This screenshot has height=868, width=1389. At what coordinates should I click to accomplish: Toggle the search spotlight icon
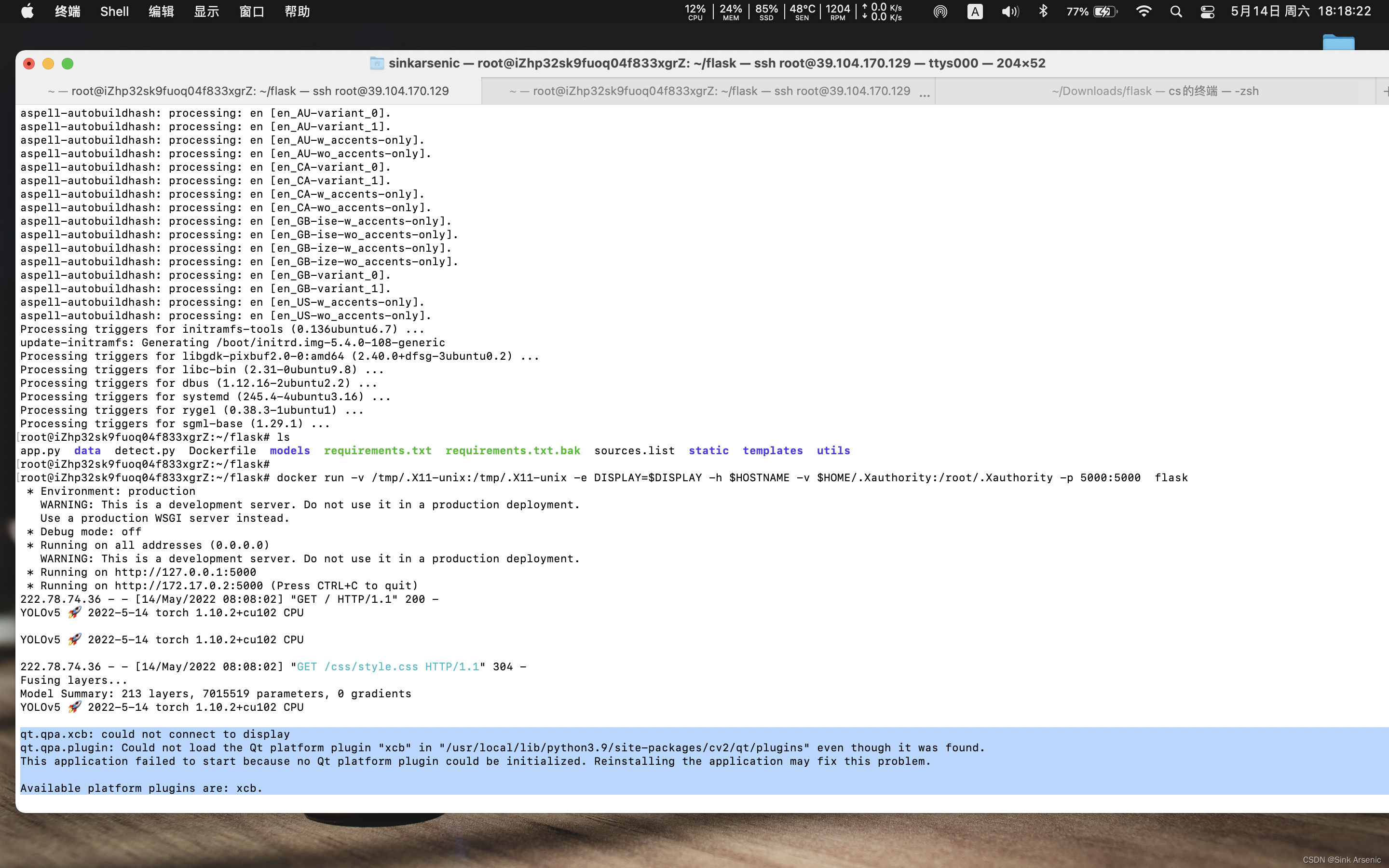click(x=1177, y=12)
